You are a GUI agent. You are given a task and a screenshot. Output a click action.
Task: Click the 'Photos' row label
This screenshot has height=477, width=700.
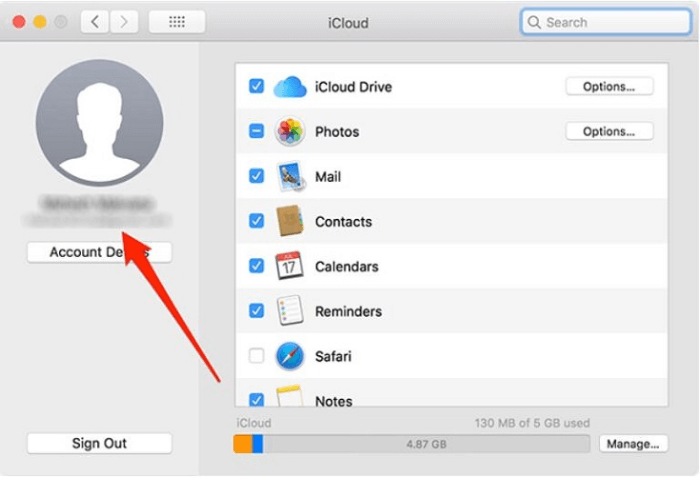pyautogui.click(x=337, y=132)
